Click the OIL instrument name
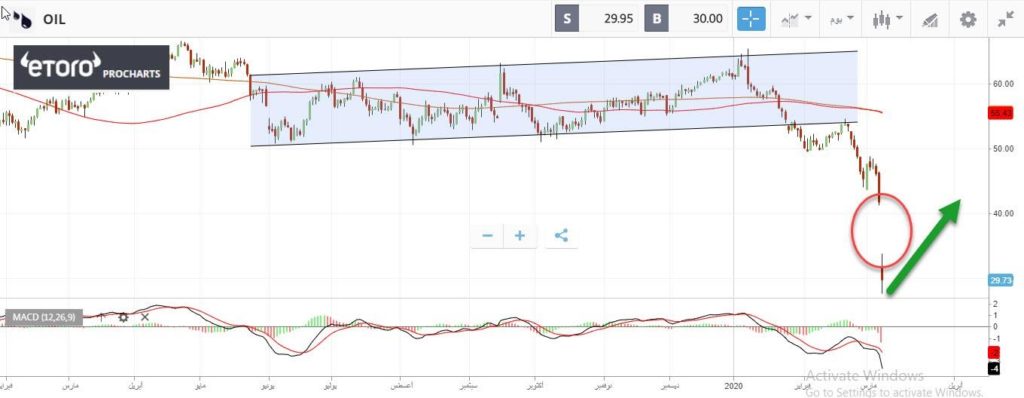The height and width of the screenshot is (398, 1024). click(x=54, y=19)
